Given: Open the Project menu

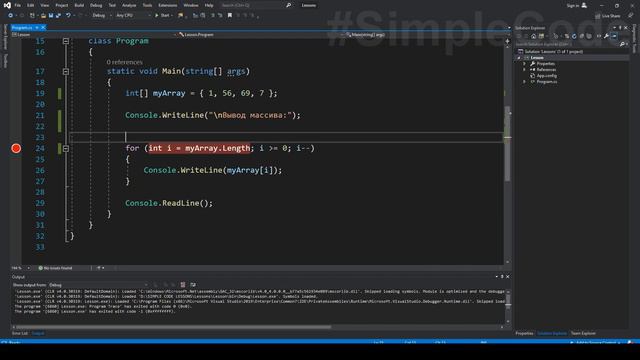Looking at the screenshot, I should coord(62,5).
